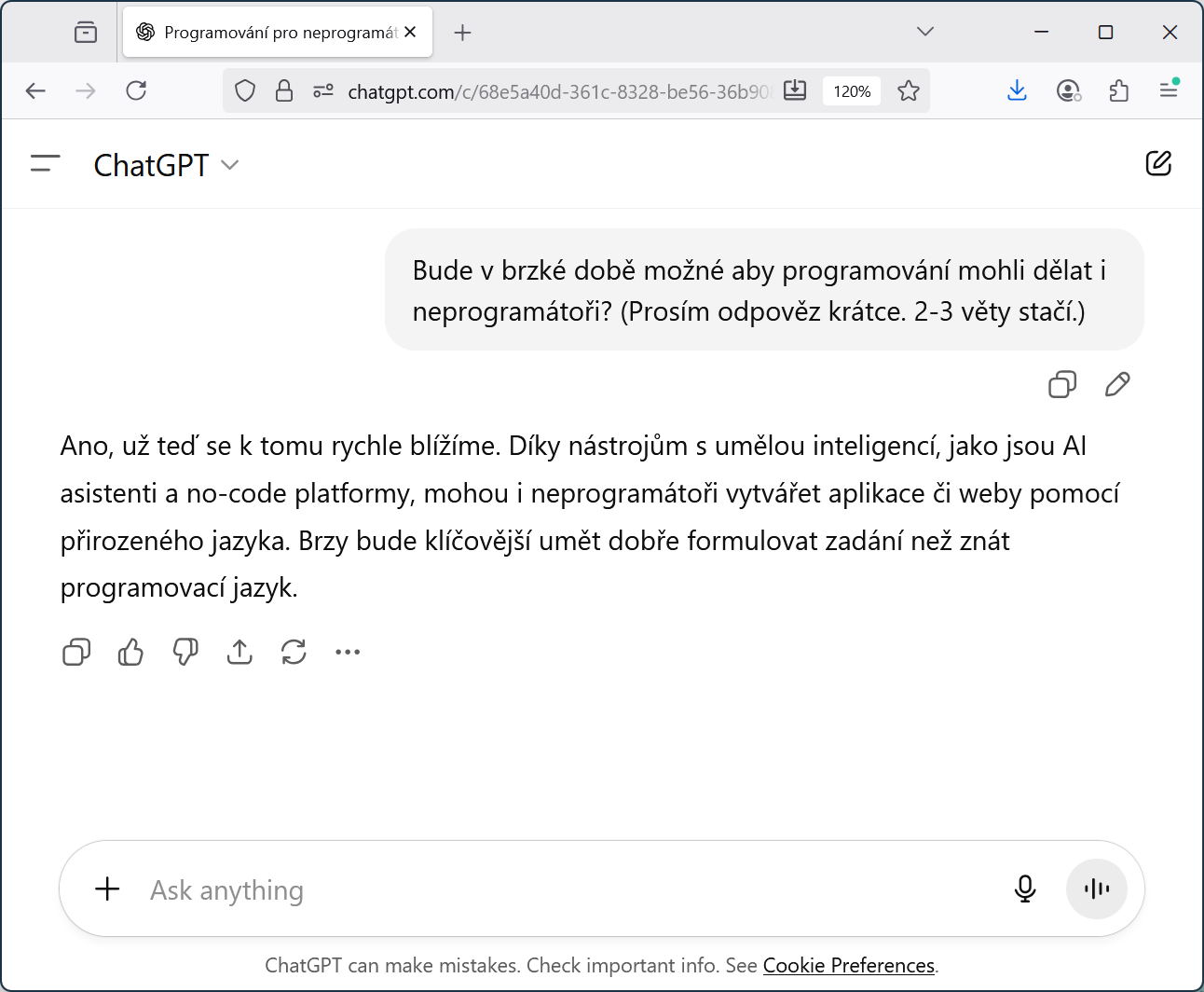1204x992 pixels.
Task: Start a new chat with compose icon
Action: 1158,164
